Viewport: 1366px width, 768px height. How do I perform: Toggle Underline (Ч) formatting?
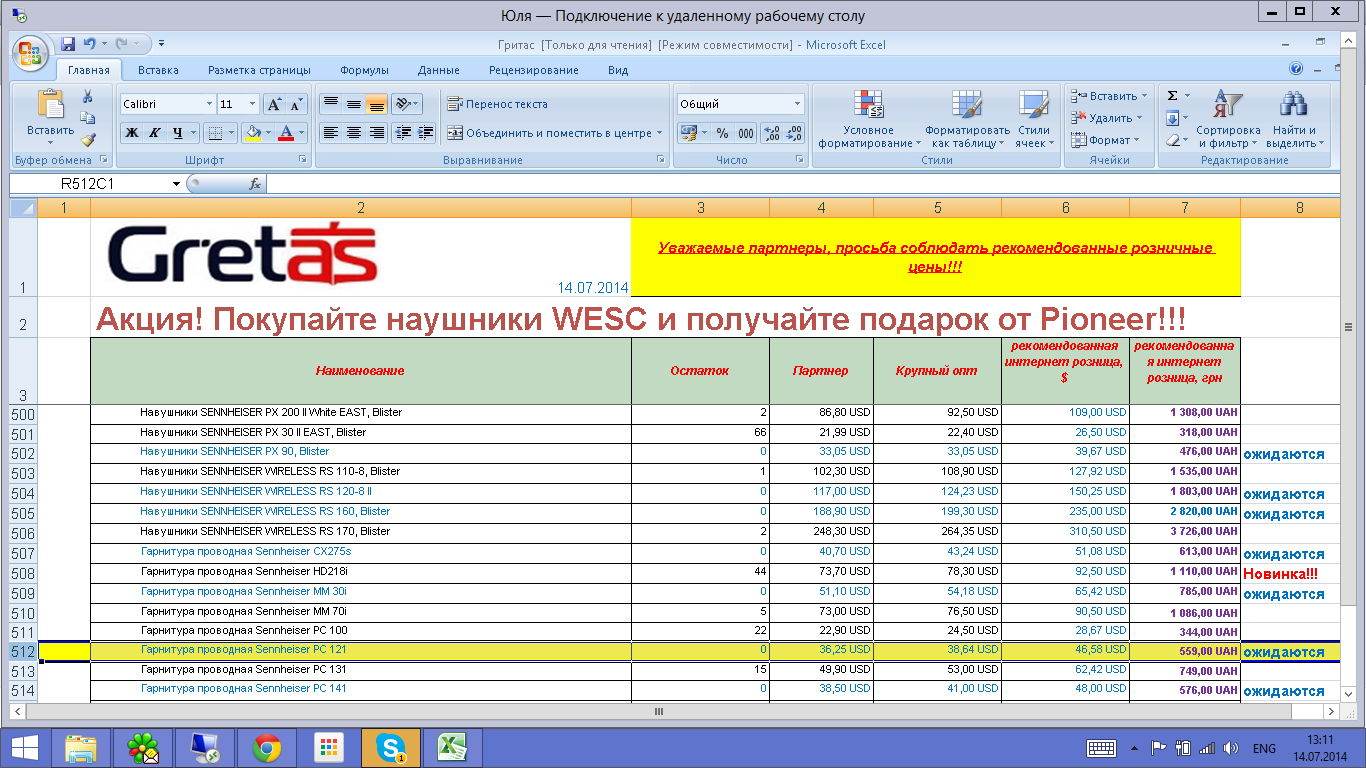click(177, 133)
